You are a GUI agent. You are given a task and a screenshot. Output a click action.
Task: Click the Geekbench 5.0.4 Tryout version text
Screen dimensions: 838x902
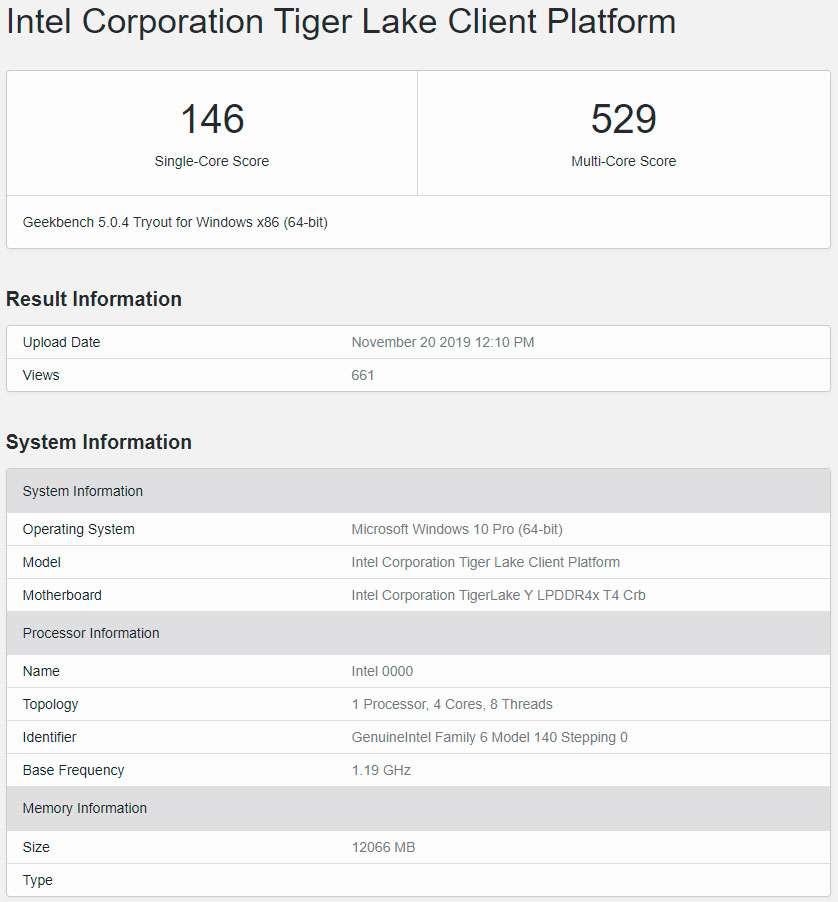(x=175, y=223)
